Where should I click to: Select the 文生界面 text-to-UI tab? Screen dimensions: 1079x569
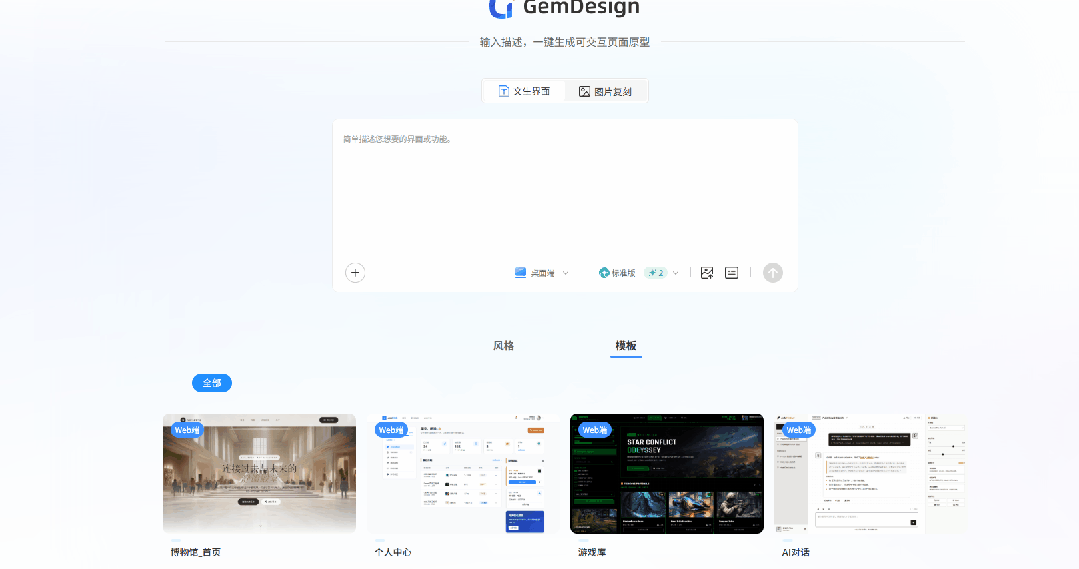pos(524,91)
